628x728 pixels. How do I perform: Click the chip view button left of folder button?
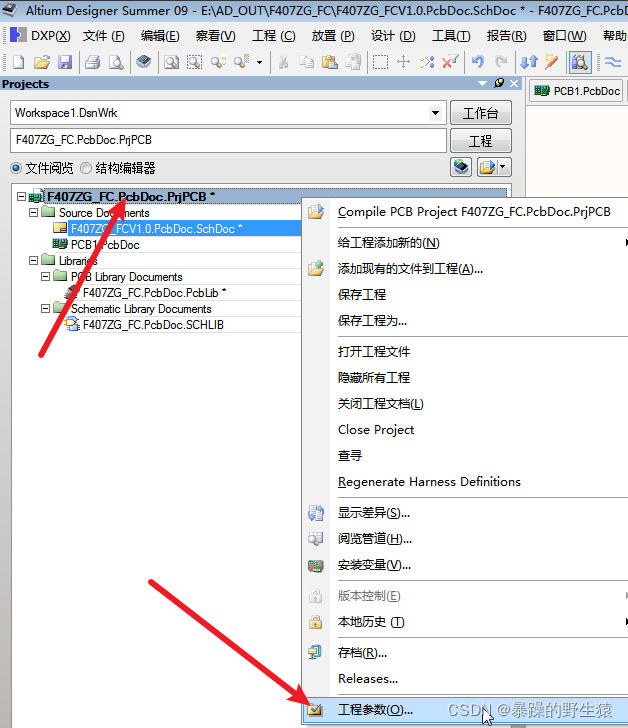461,167
